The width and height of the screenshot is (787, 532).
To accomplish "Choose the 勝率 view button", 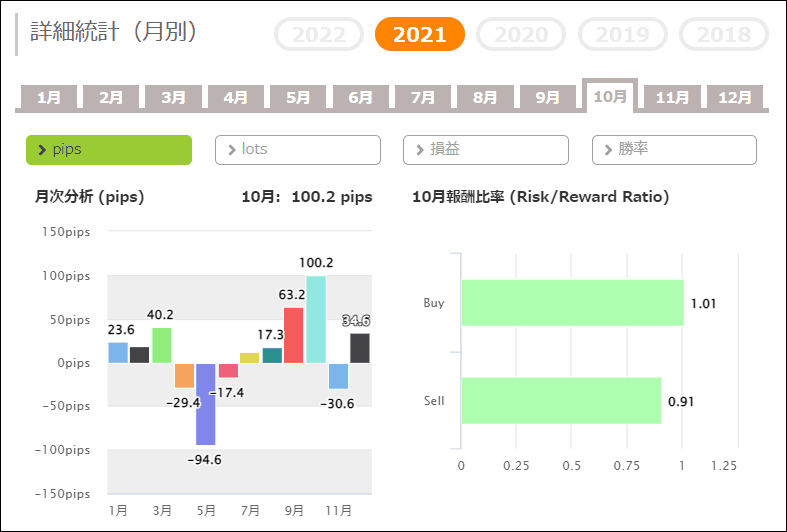I will click(674, 150).
